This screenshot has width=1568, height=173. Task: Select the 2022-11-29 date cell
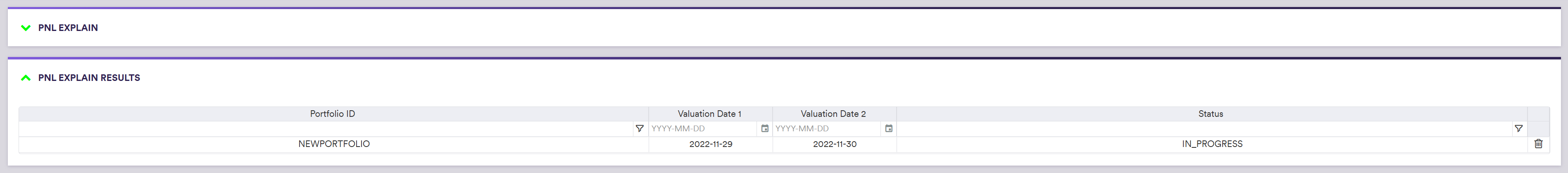point(710,145)
